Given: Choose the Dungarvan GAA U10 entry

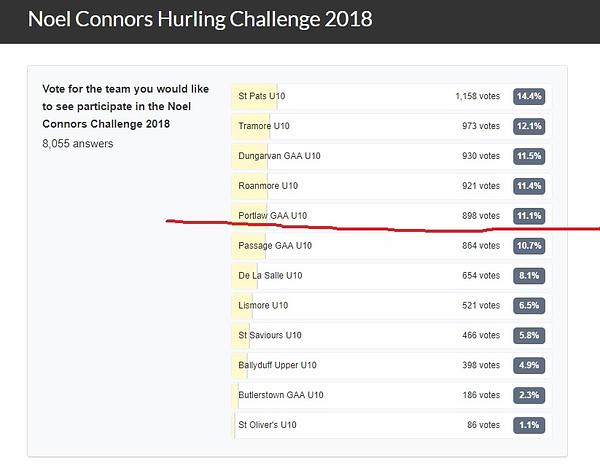Looking at the screenshot, I should click(x=391, y=156).
